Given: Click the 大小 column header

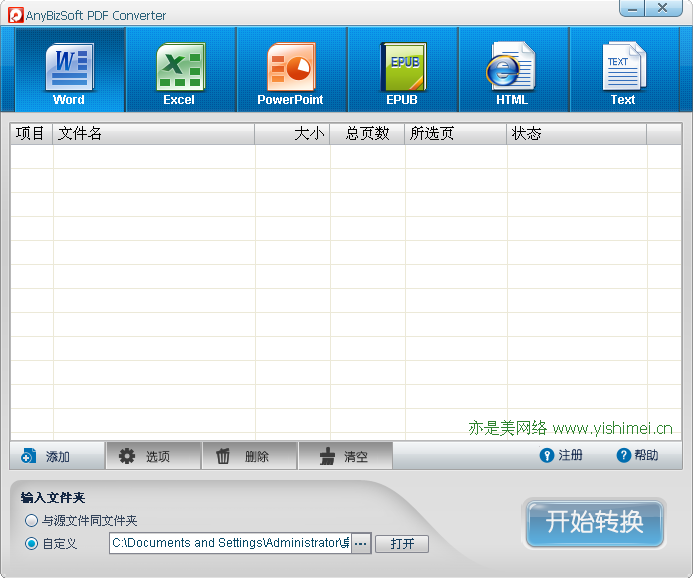Looking at the screenshot, I should pyautogui.click(x=292, y=133).
